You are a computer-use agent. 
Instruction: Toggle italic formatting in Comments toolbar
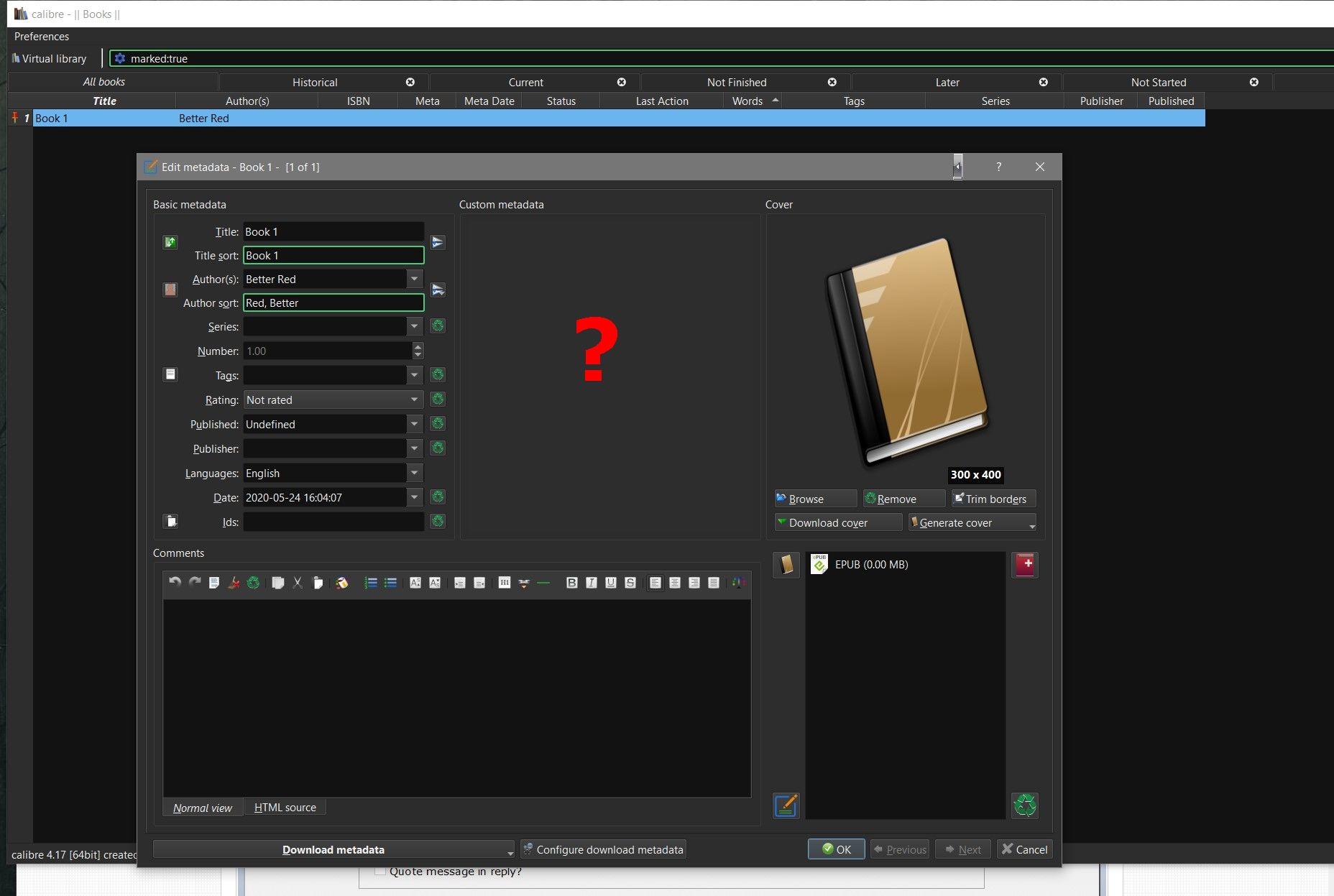591,583
